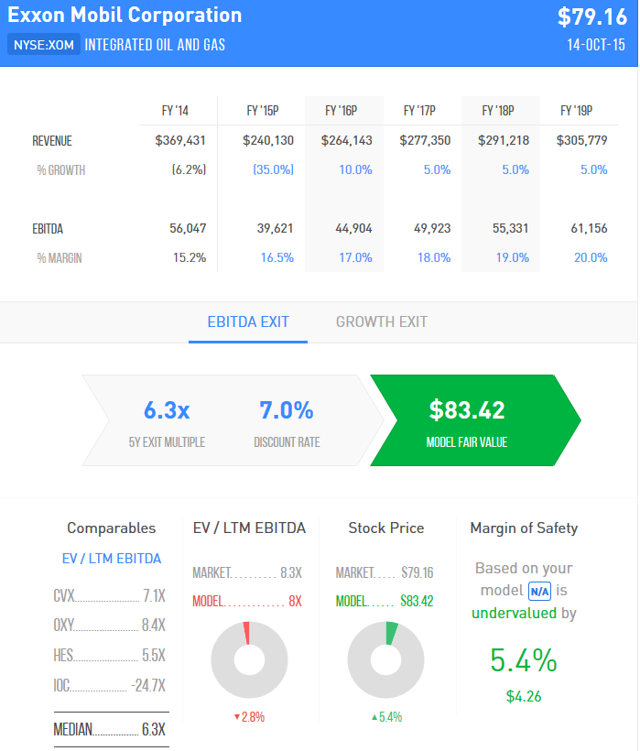Click the MODEL $83.42 stock price line
Image resolution: width=640 pixels, height=751 pixels.
(384, 601)
